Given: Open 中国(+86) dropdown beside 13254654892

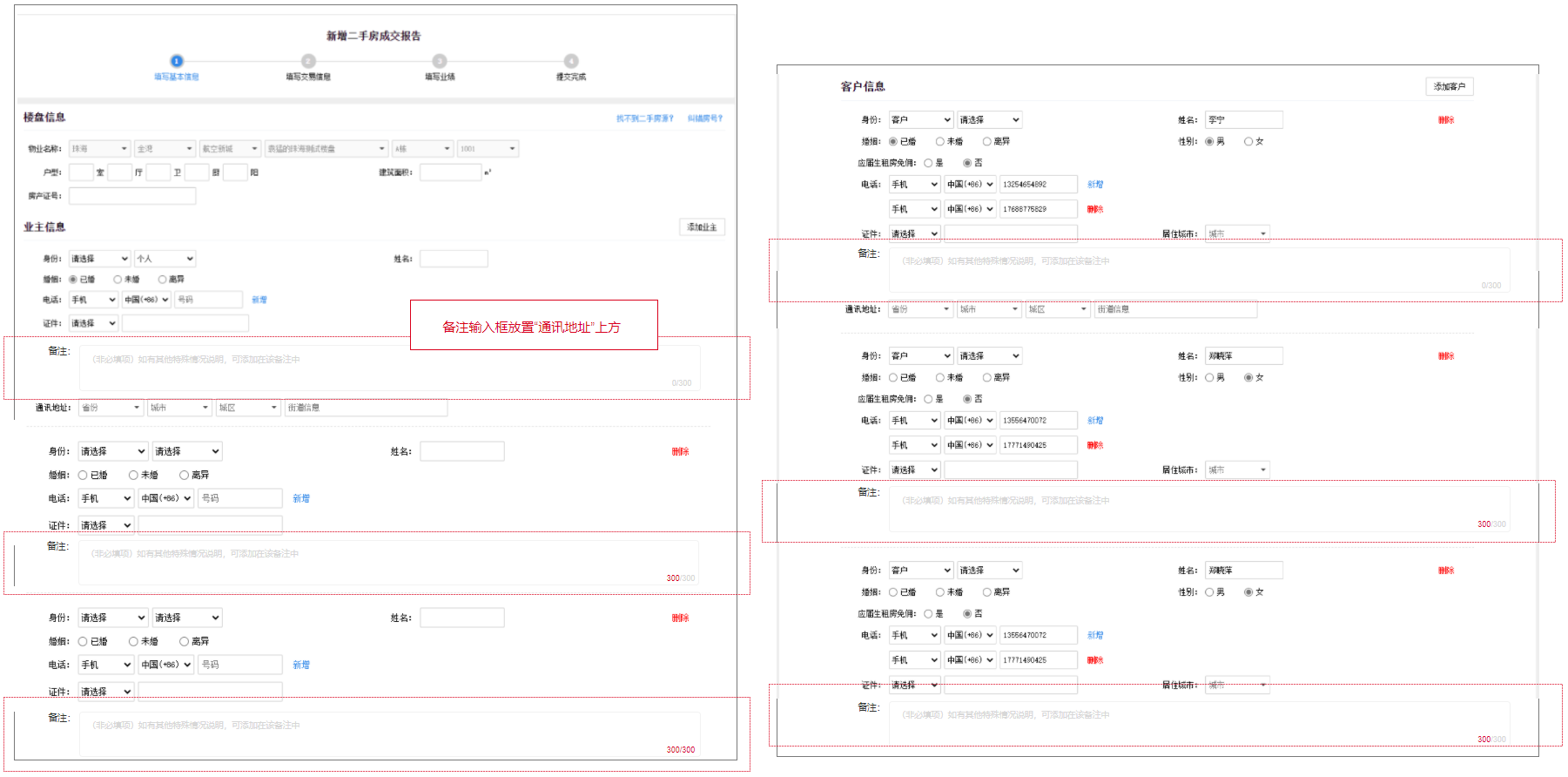Looking at the screenshot, I should (x=971, y=185).
